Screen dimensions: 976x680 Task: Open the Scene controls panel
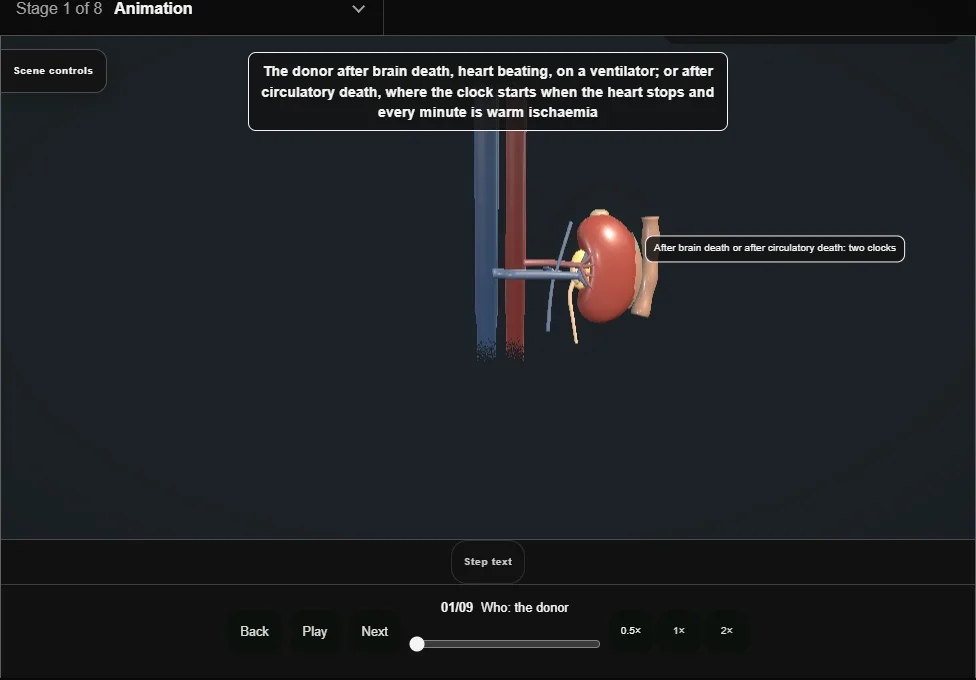click(x=54, y=71)
